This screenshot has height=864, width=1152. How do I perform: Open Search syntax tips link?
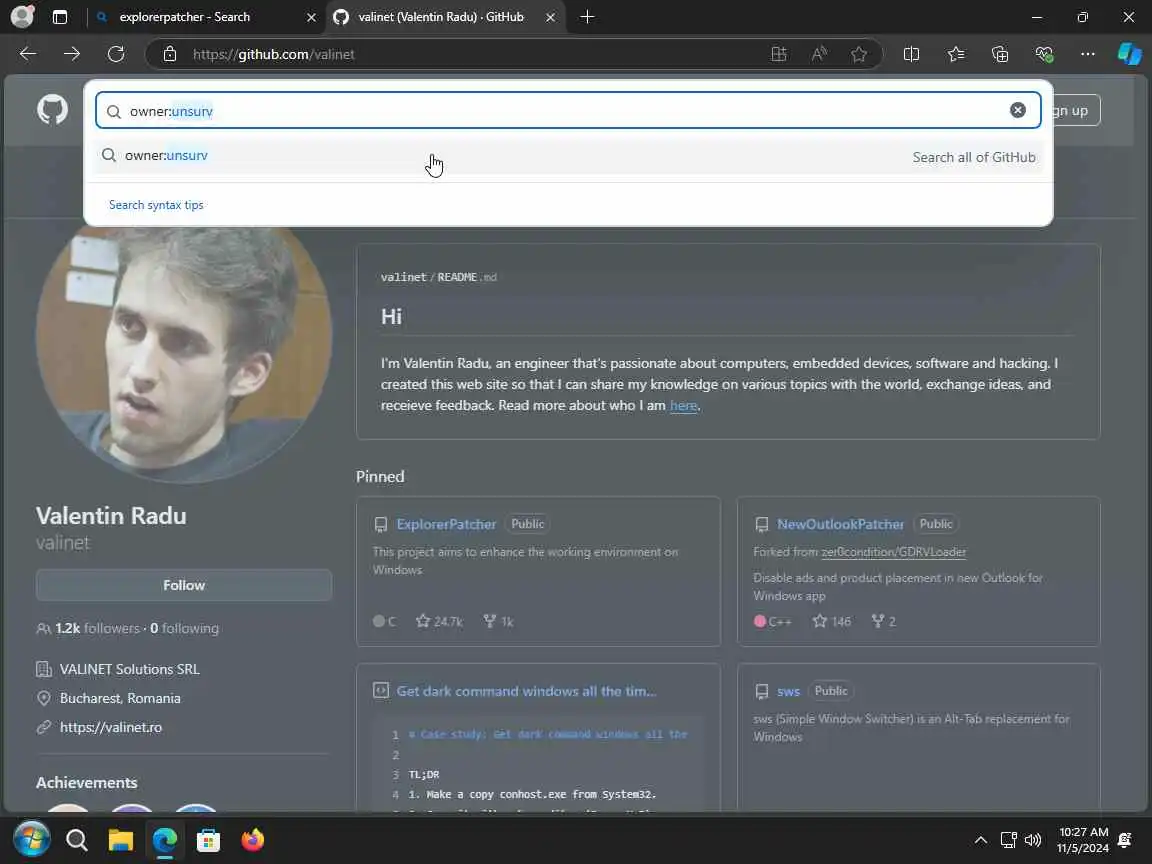tap(156, 205)
